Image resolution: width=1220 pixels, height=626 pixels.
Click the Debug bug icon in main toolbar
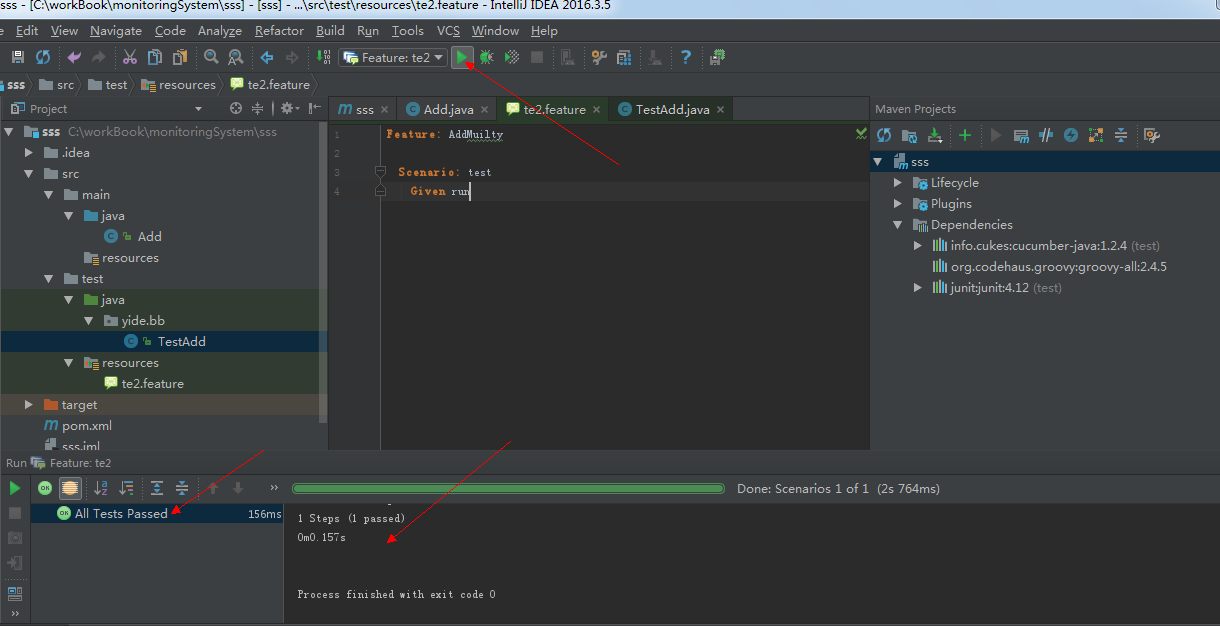pyautogui.click(x=486, y=58)
